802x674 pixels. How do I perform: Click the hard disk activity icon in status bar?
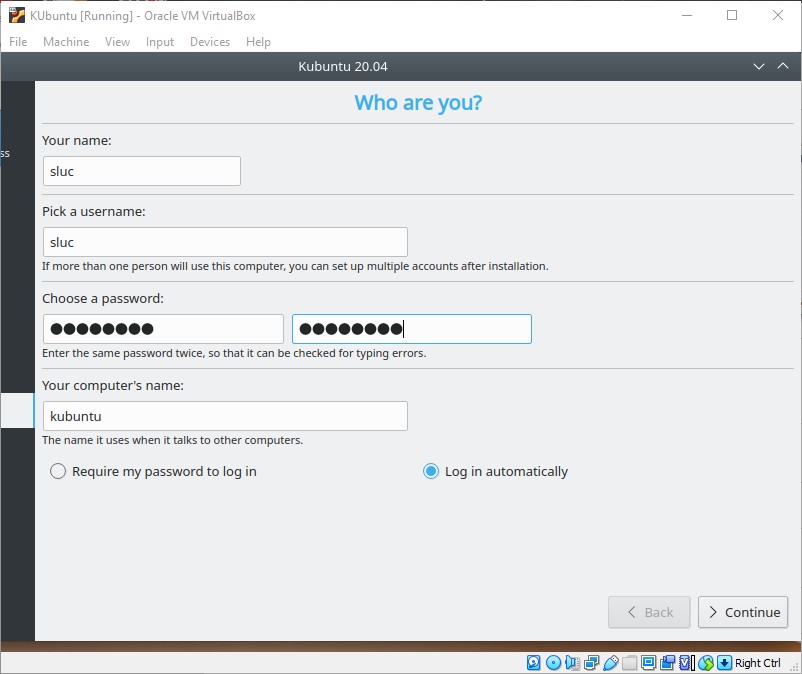point(533,663)
